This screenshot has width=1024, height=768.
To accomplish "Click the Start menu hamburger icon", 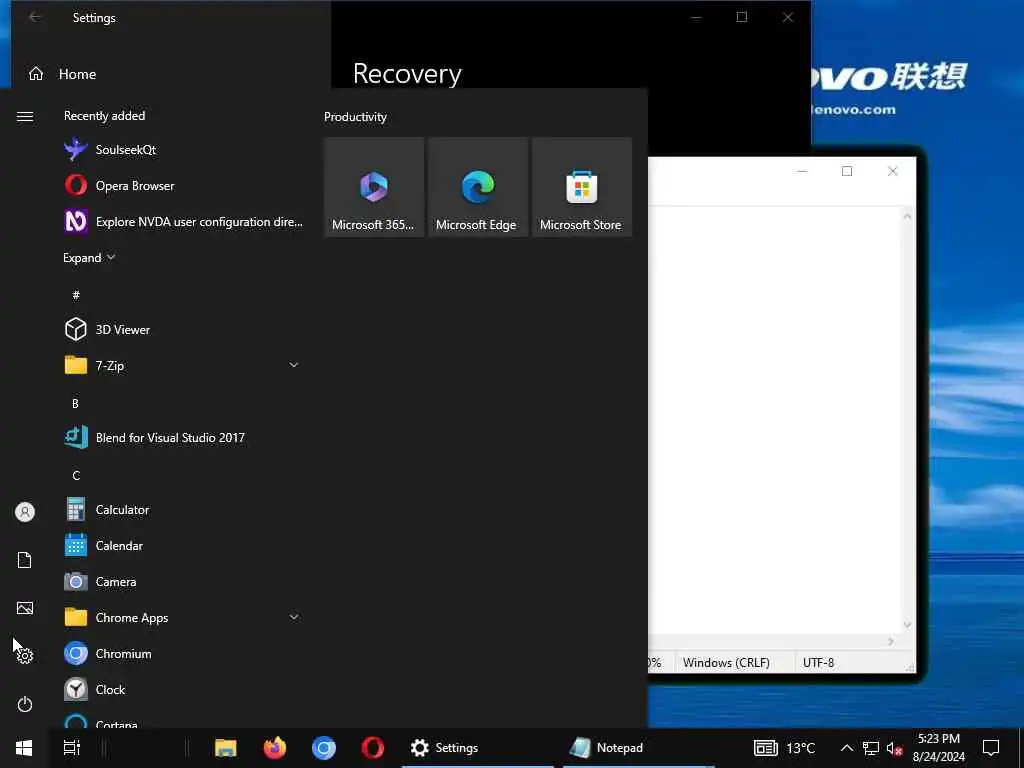I will [25, 116].
